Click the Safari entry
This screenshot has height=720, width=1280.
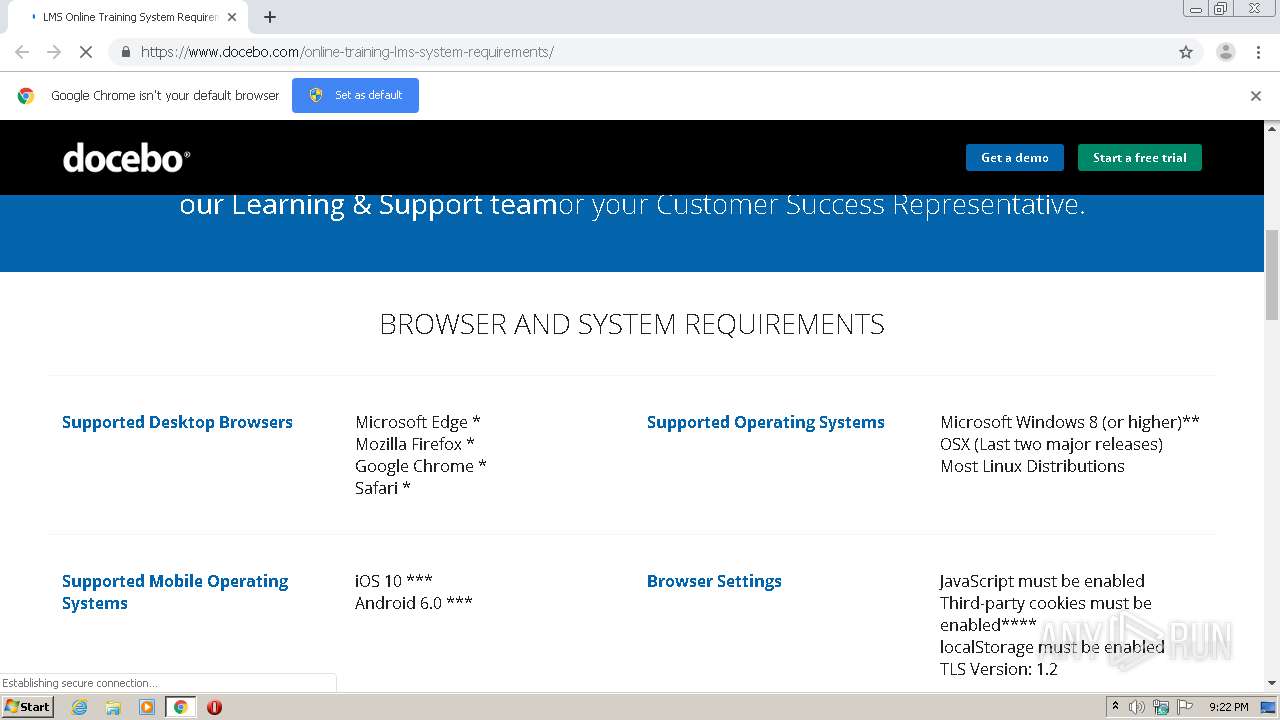[383, 488]
